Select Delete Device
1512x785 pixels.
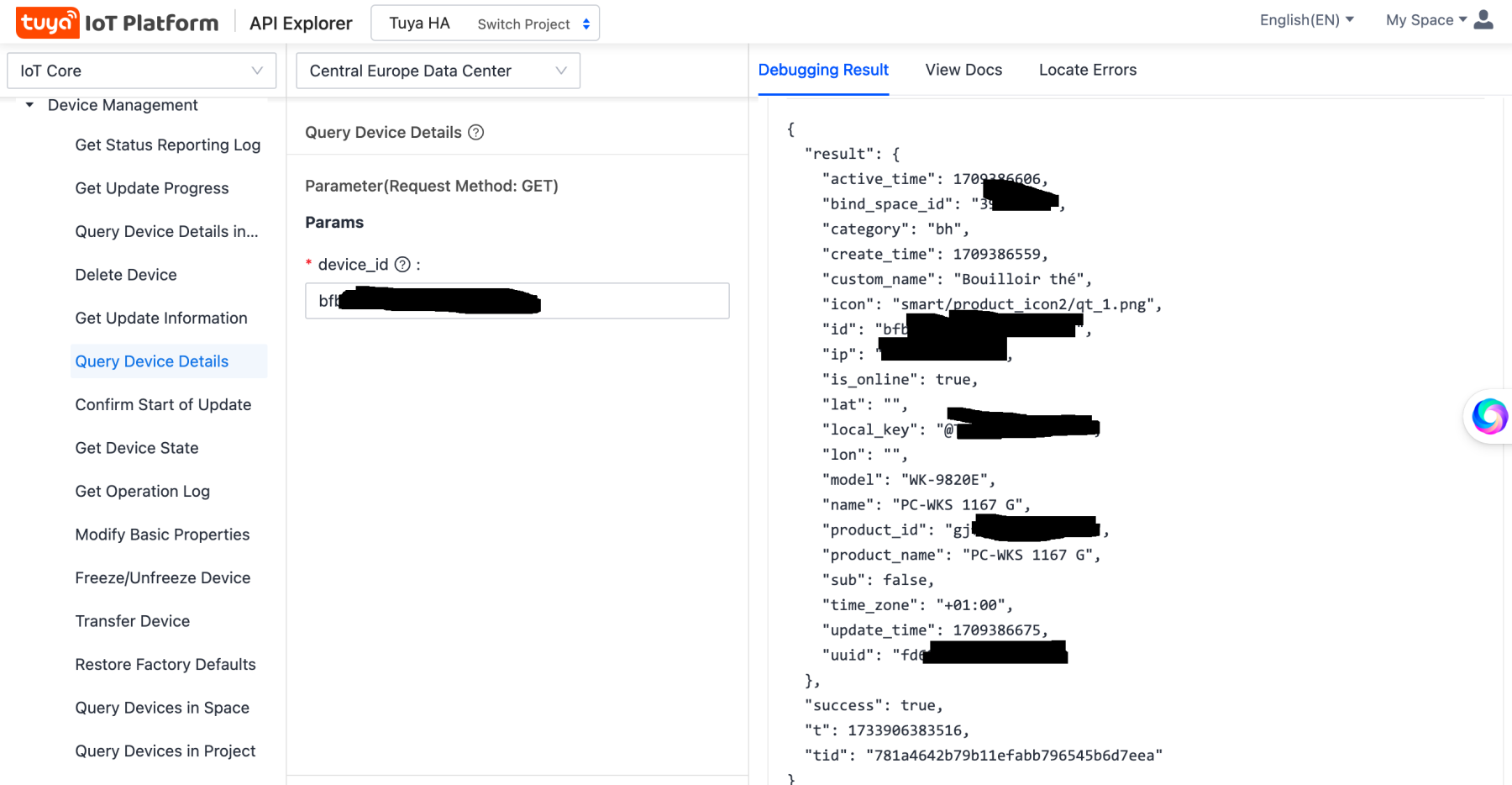click(x=126, y=275)
